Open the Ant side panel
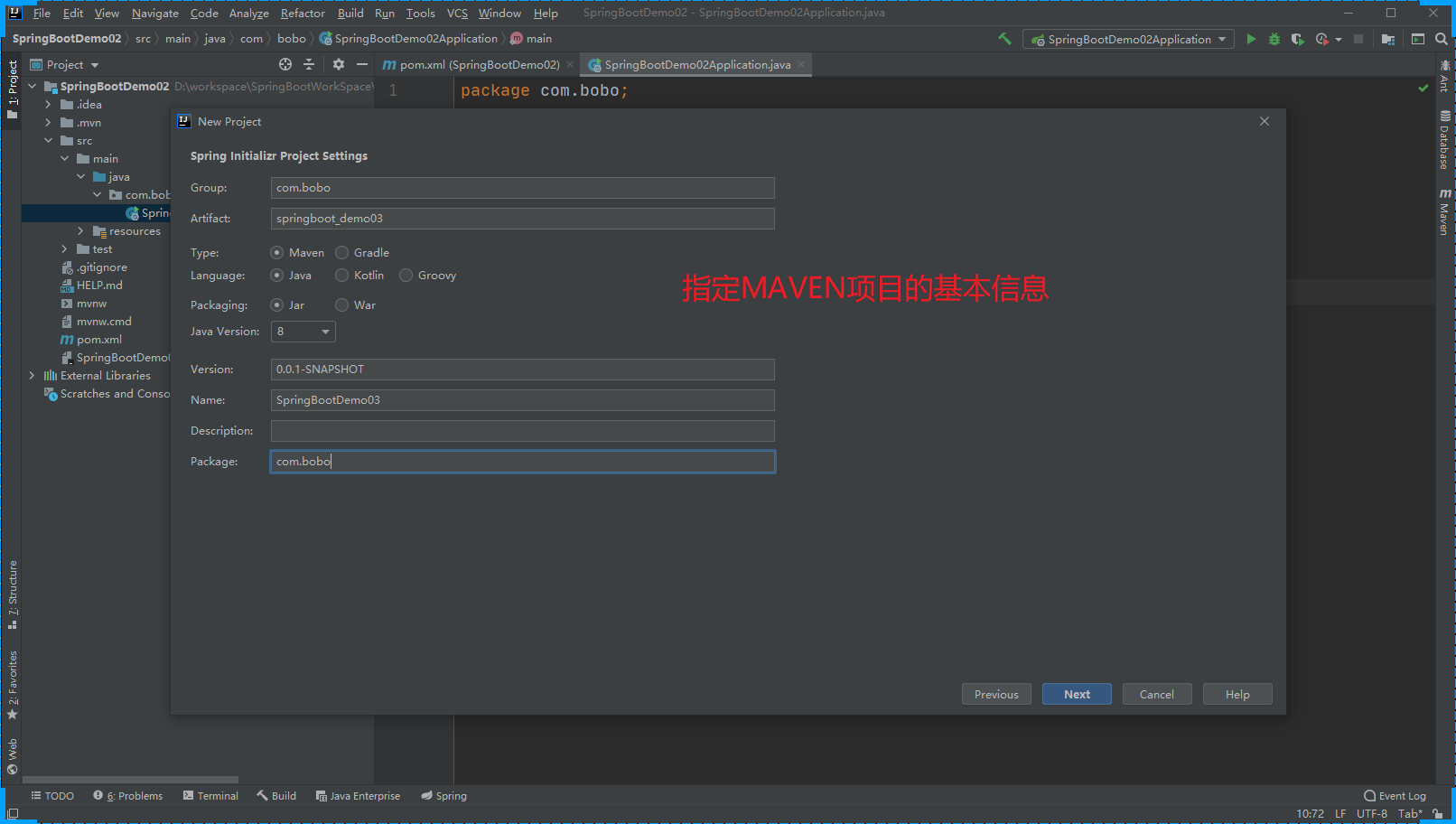Image resolution: width=1456 pixels, height=824 pixels. (x=1445, y=76)
